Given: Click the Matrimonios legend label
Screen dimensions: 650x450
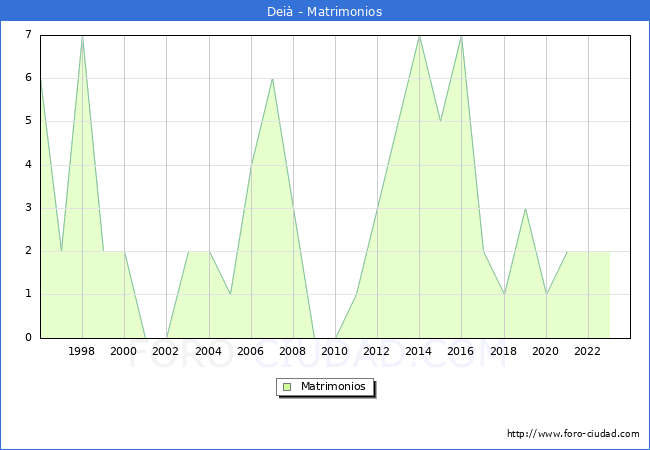Looking at the screenshot, I should pos(333,386).
